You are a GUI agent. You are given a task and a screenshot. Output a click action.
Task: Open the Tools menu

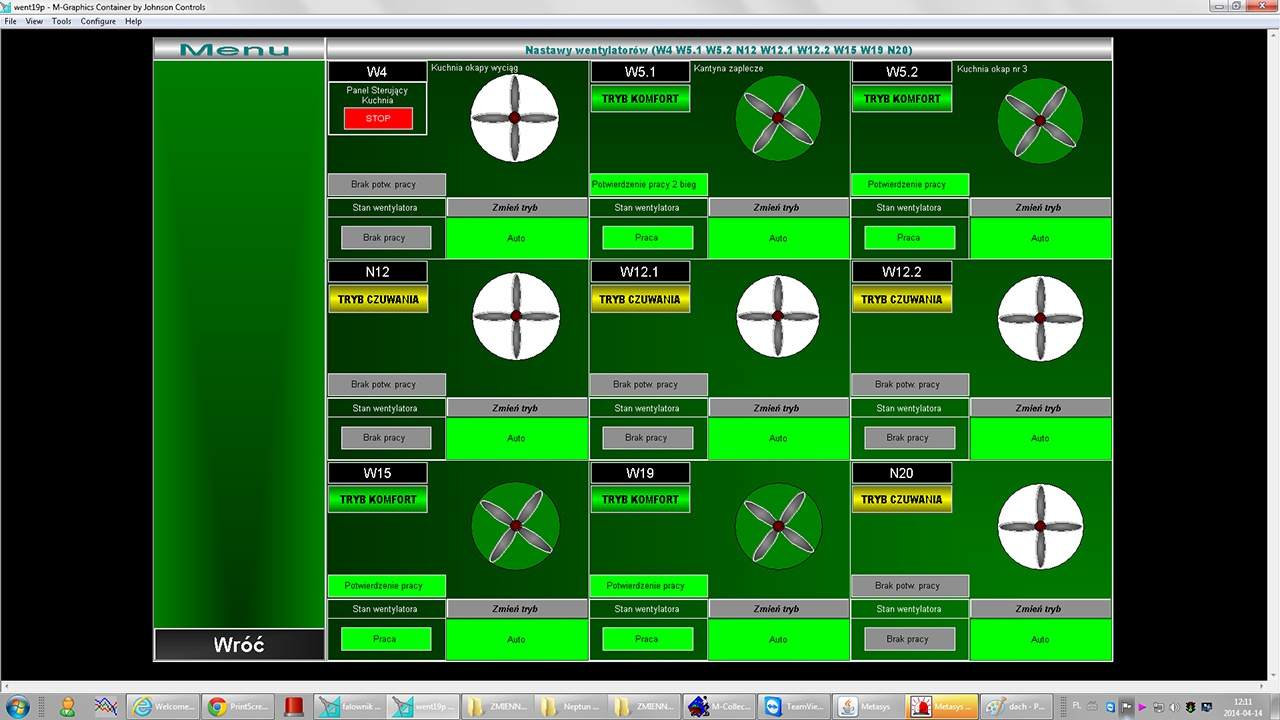61,21
